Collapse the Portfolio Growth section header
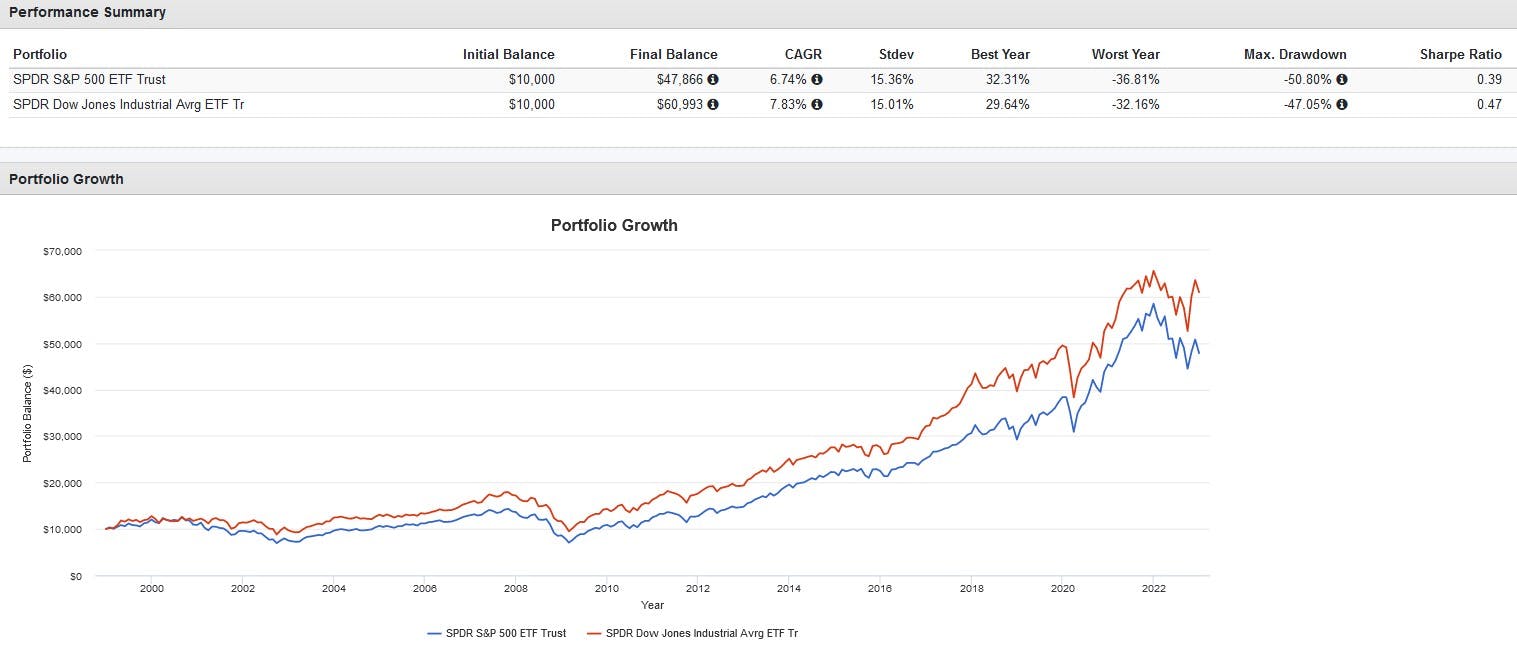Image resolution: width=1517 pixels, height=651 pixels. (x=66, y=179)
